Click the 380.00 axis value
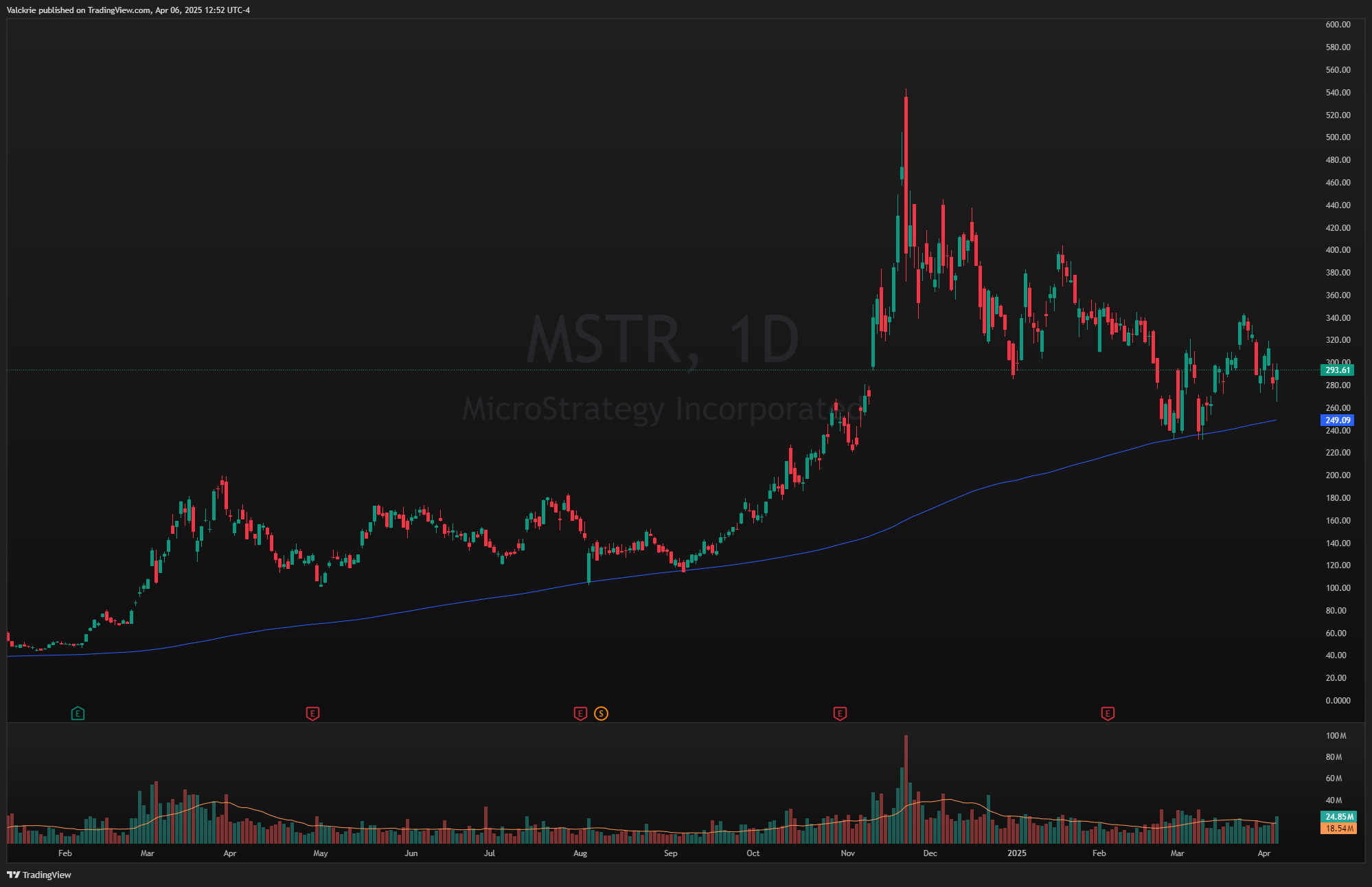The height and width of the screenshot is (887, 1372). [x=1338, y=273]
